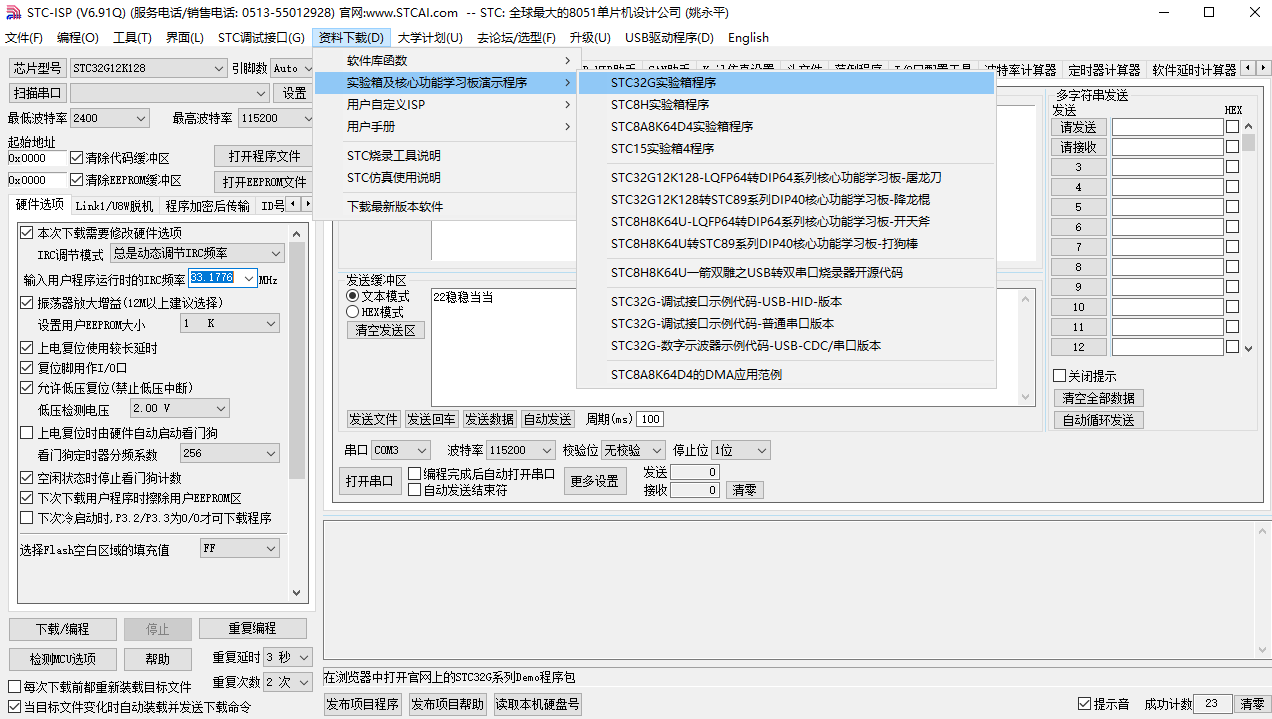
Task: Open the USB驱动程序(D) menu
Action: (x=669, y=38)
